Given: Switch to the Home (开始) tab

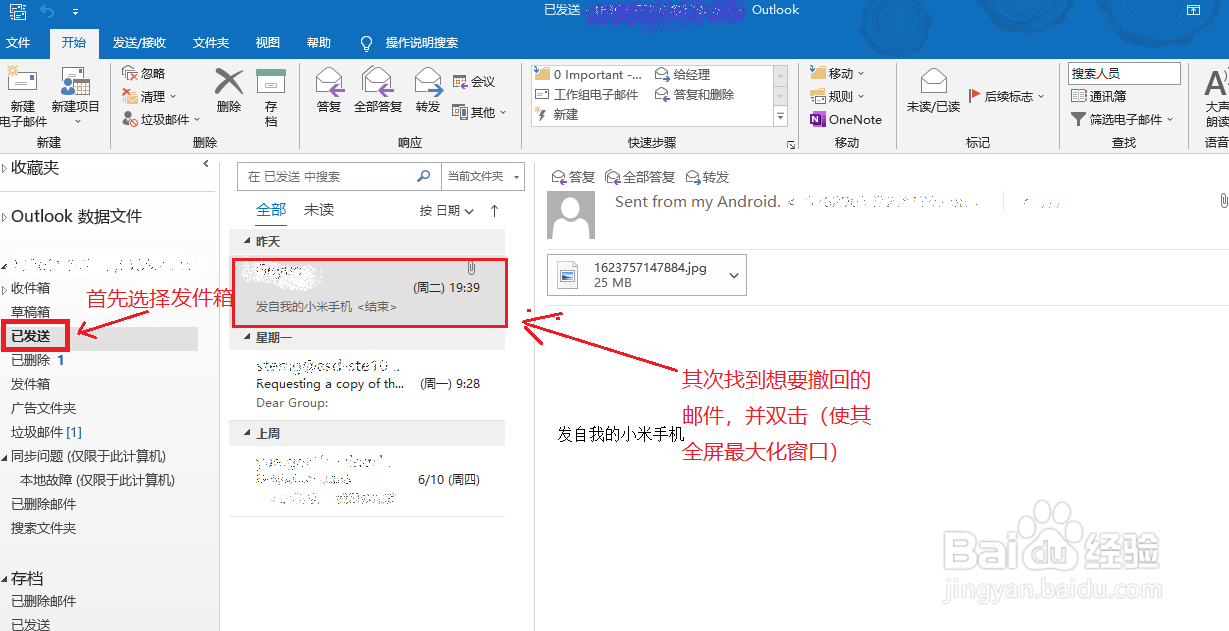Looking at the screenshot, I should tap(73, 43).
